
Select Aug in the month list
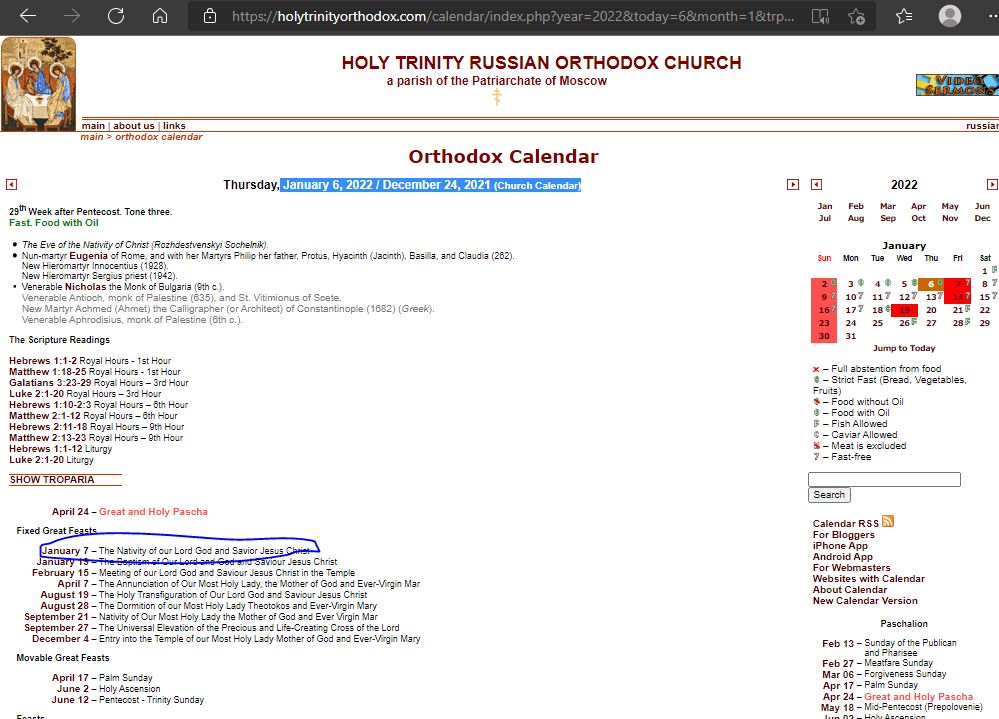(x=856, y=218)
